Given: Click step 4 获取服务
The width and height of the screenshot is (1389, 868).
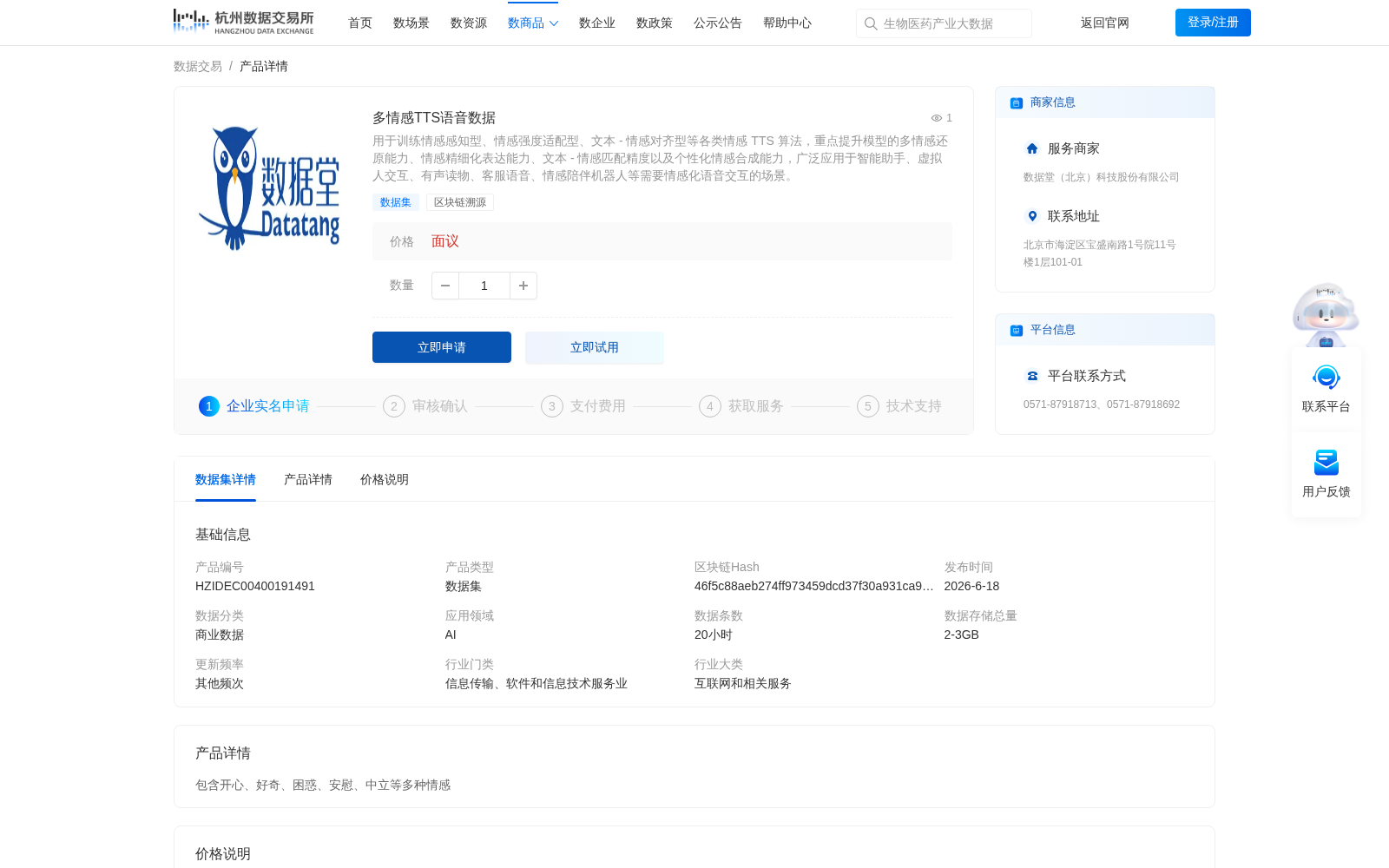Looking at the screenshot, I should pyautogui.click(x=741, y=406).
